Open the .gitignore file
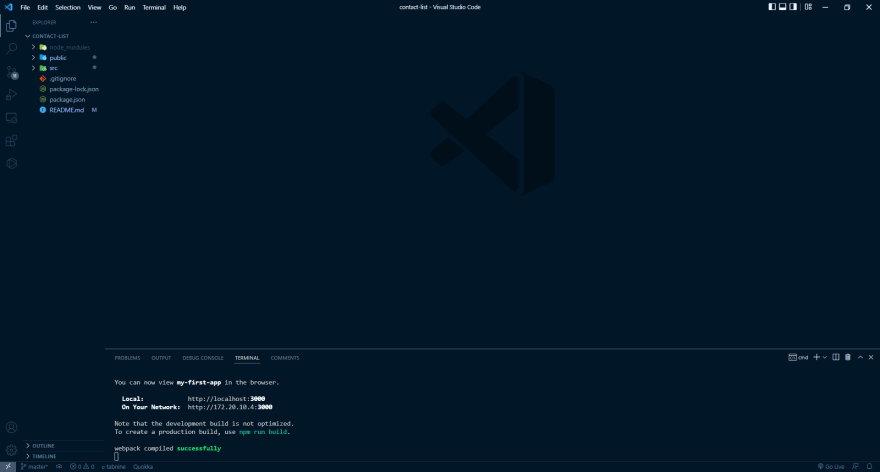Viewport: 880px width, 472px height. pos(63,79)
